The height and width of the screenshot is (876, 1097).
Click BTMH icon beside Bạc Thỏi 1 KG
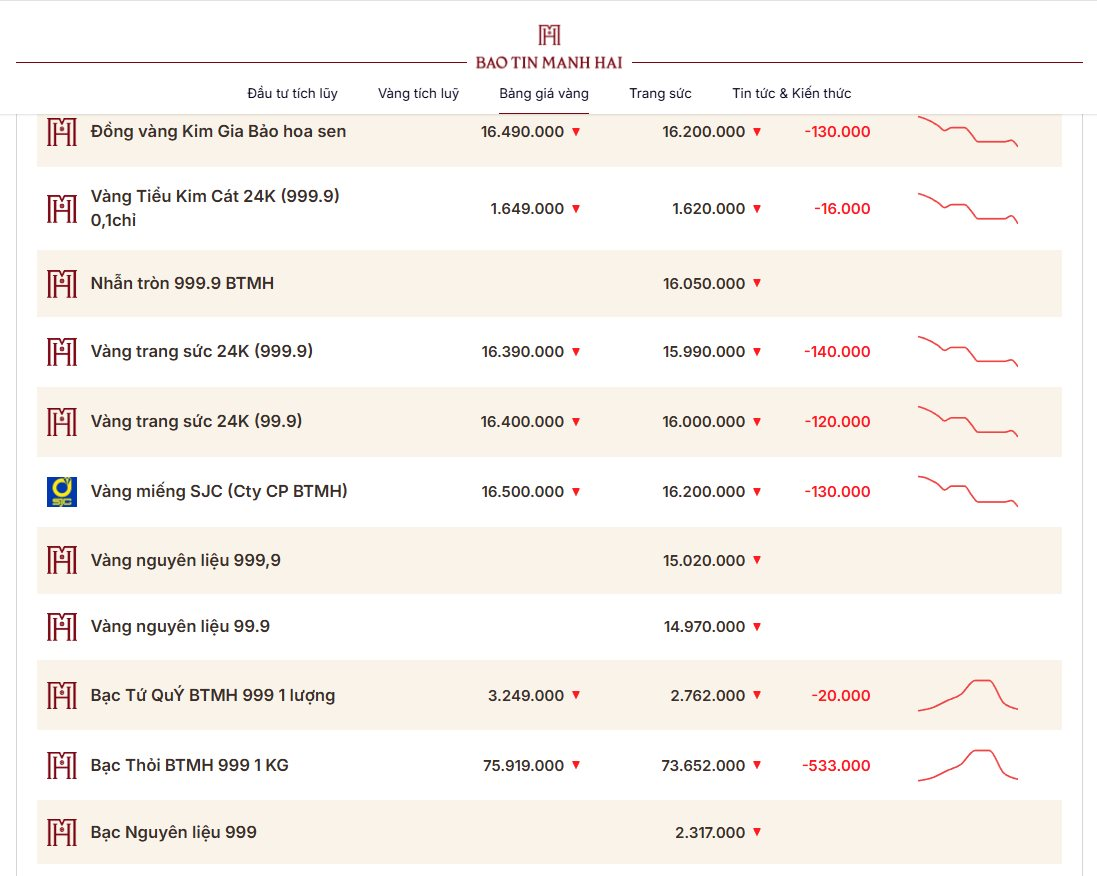tap(62, 765)
